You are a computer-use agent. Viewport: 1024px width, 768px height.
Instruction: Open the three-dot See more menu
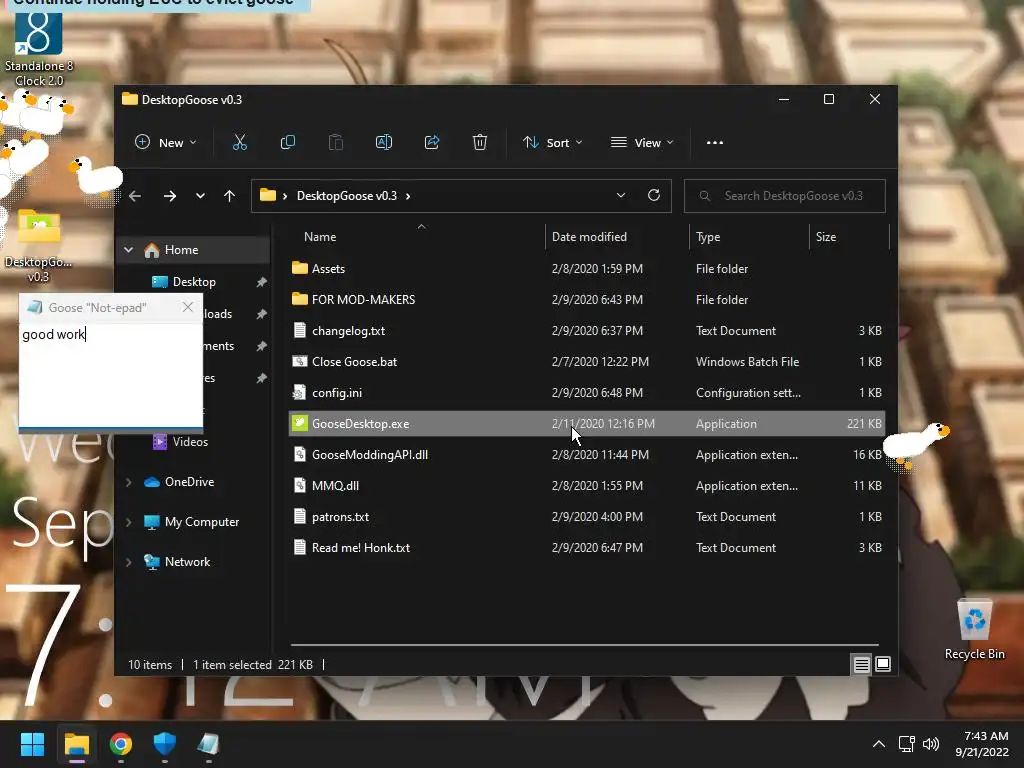pyautogui.click(x=714, y=142)
